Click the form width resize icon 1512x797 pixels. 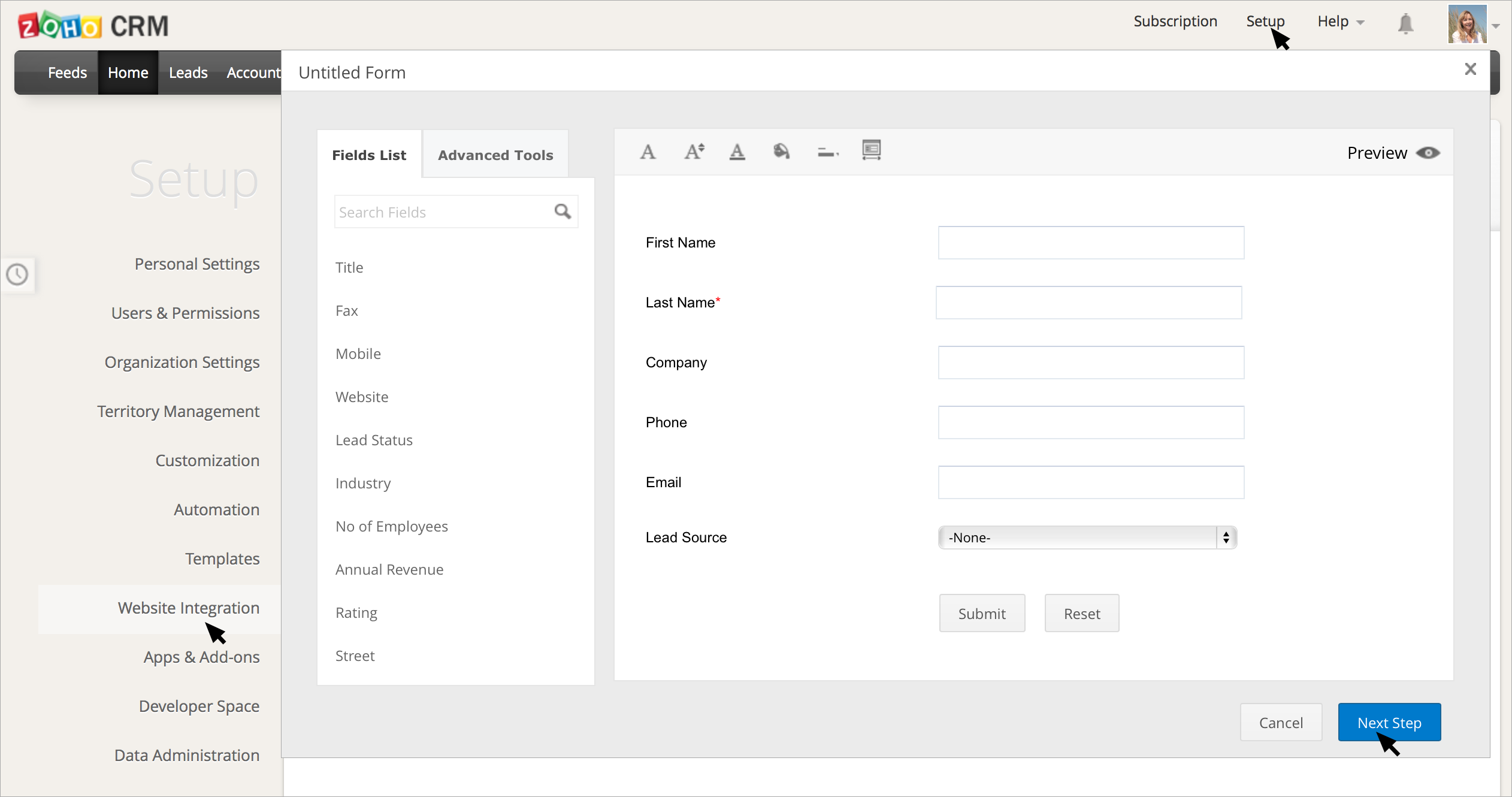[x=871, y=150]
